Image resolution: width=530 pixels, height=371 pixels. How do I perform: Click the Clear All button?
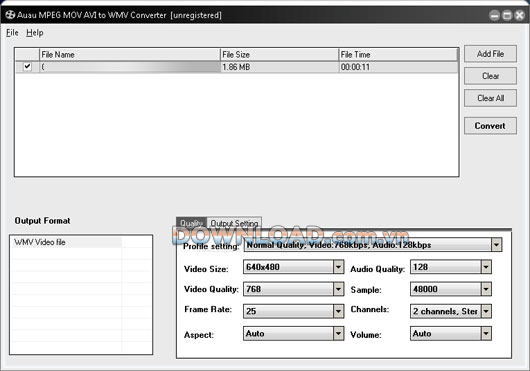click(x=490, y=98)
